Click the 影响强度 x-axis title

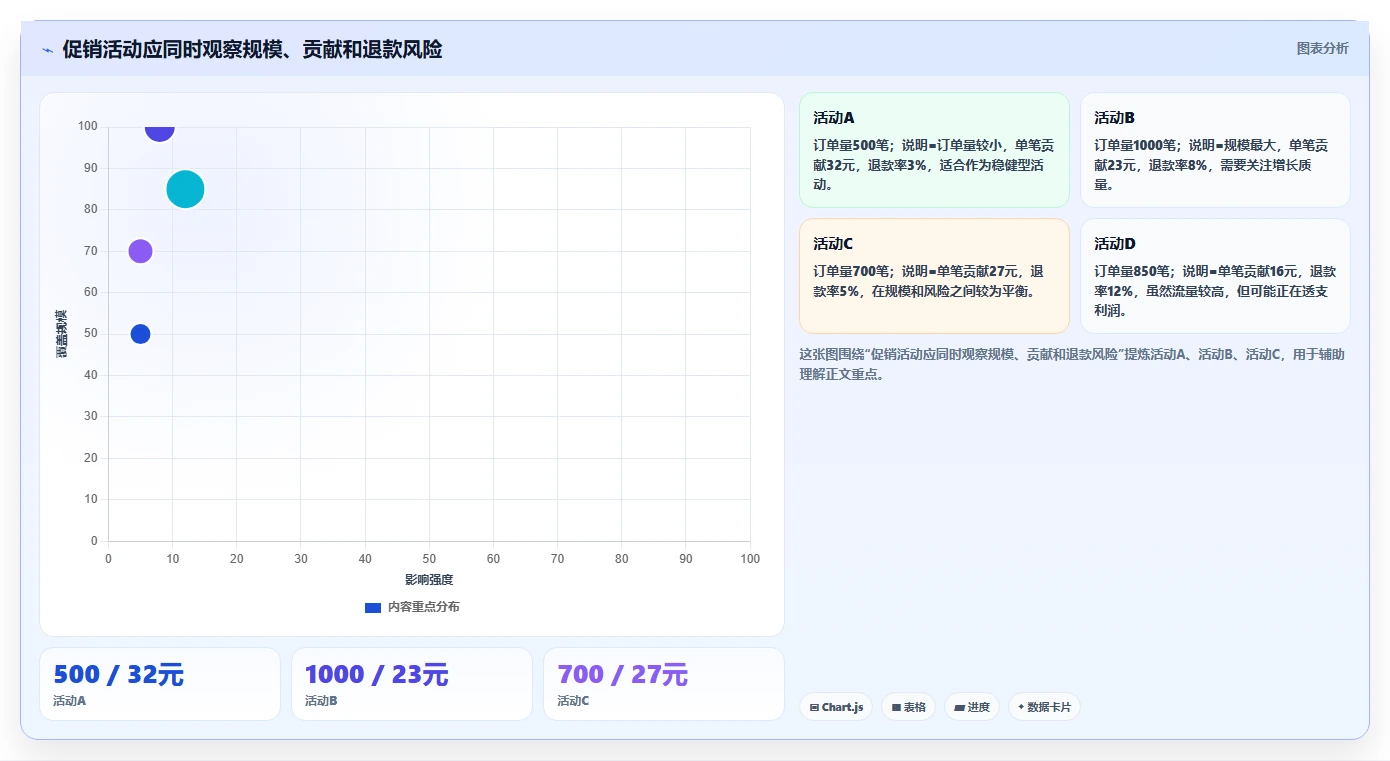pos(429,580)
